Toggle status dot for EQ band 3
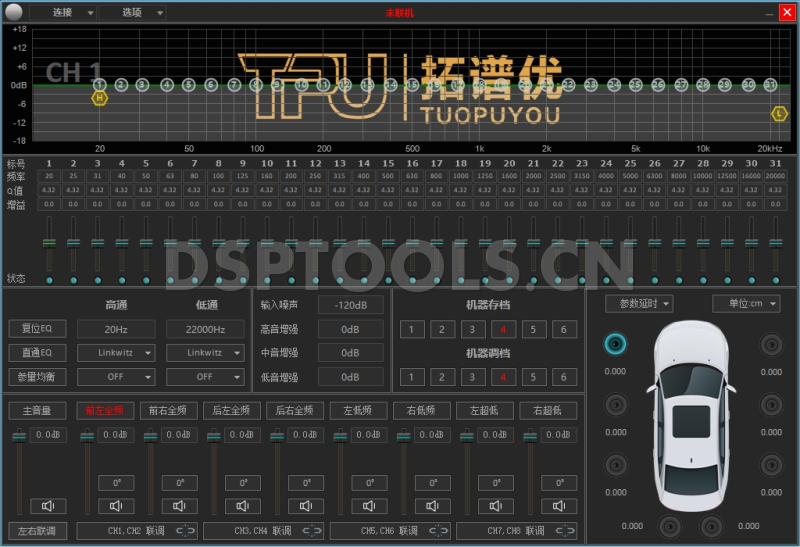The image size is (800, 547). tap(97, 280)
